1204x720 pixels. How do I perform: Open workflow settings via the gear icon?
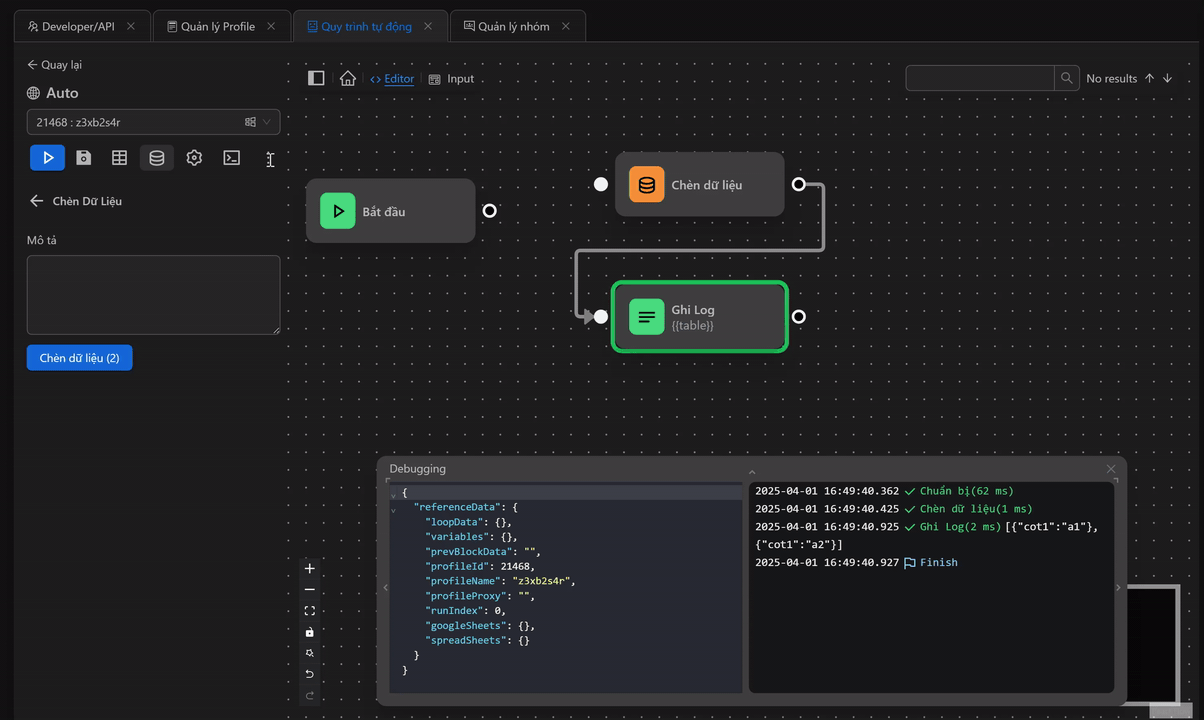[x=194, y=157]
